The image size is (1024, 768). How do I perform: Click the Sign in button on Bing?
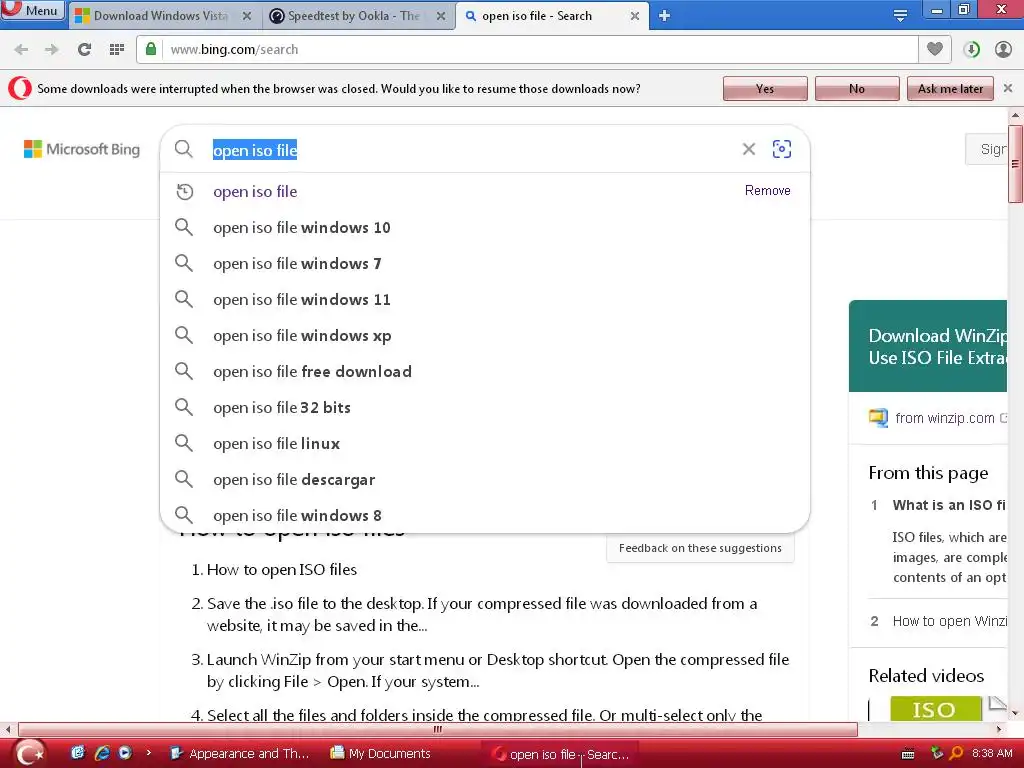tap(987, 150)
